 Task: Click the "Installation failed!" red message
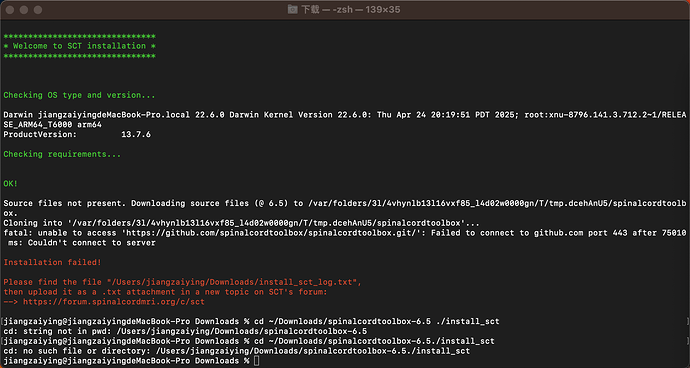coord(52,262)
